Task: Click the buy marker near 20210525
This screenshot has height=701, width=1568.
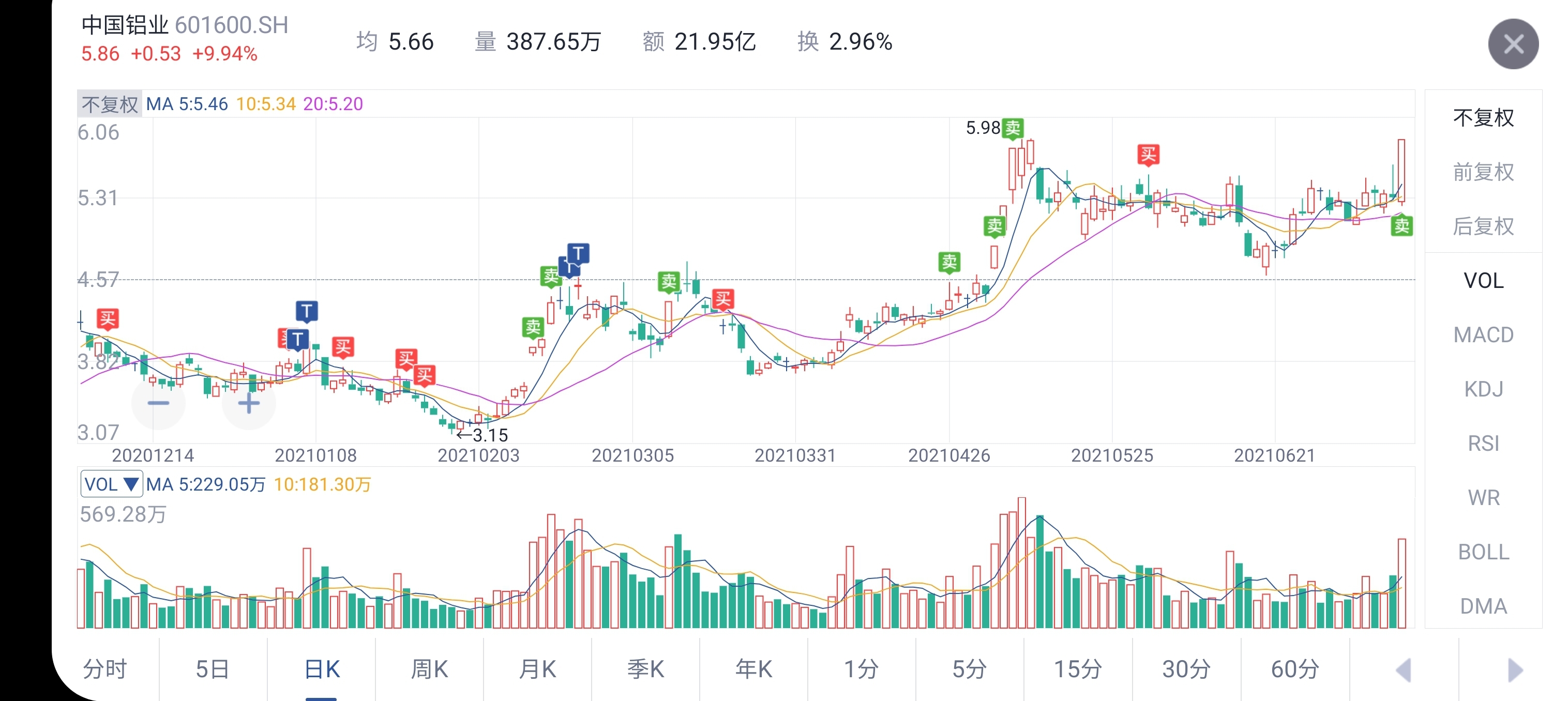Action: 1148,155
